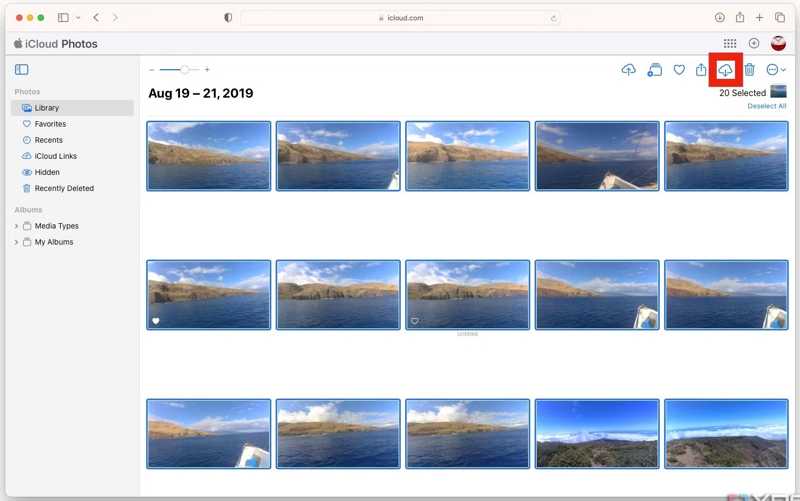Toggle the outline heart badge on the photo
The width and height of the screenshot is (800, 501).
(415, 321)
